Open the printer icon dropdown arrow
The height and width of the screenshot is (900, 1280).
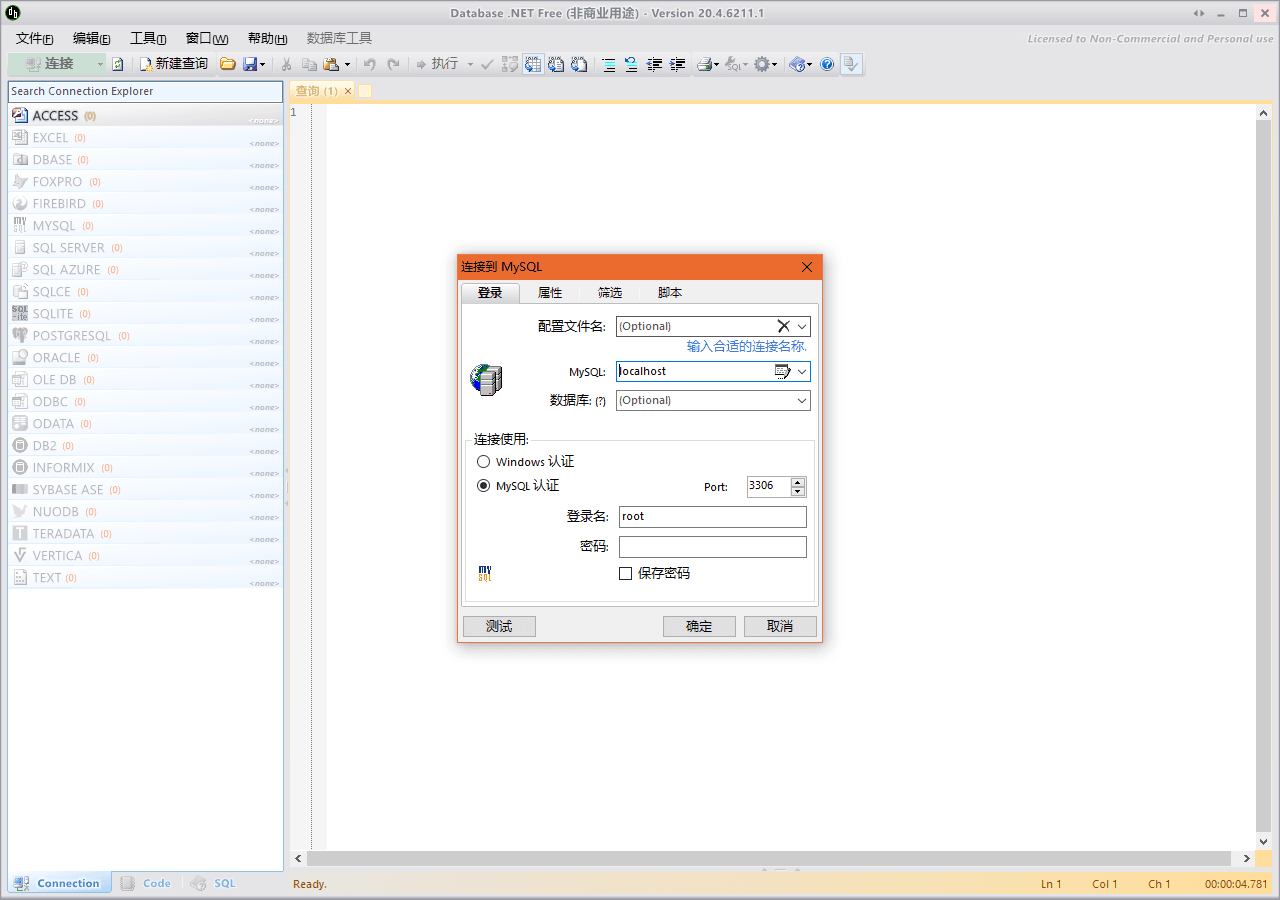717,64
